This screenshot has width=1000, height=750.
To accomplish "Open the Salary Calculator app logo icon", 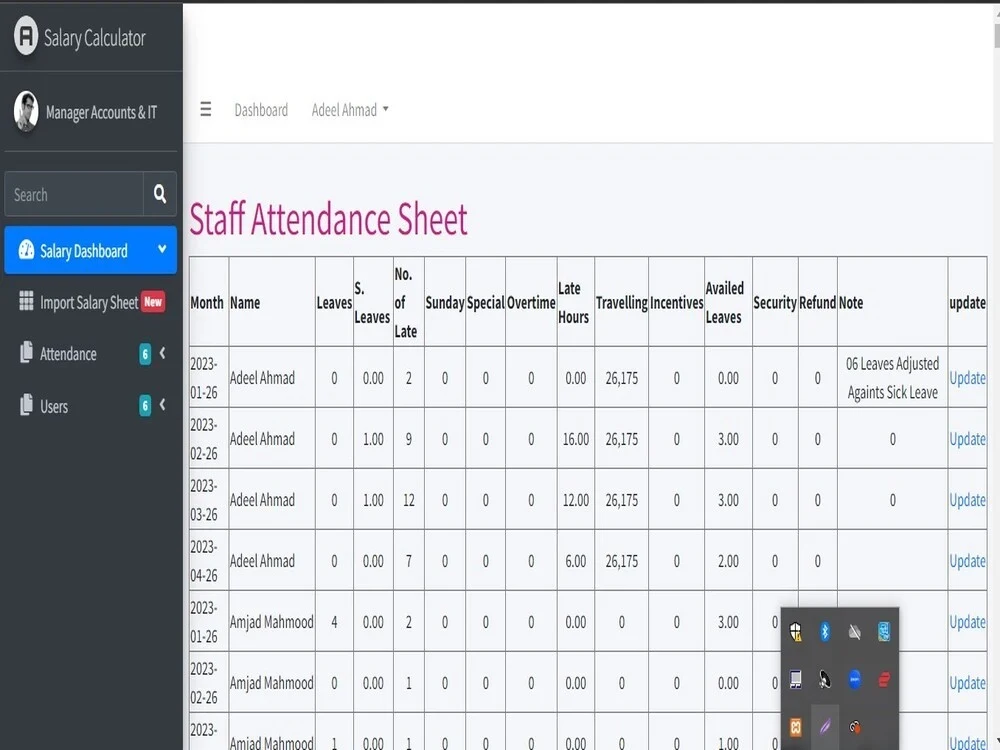I will coord(24,38).
